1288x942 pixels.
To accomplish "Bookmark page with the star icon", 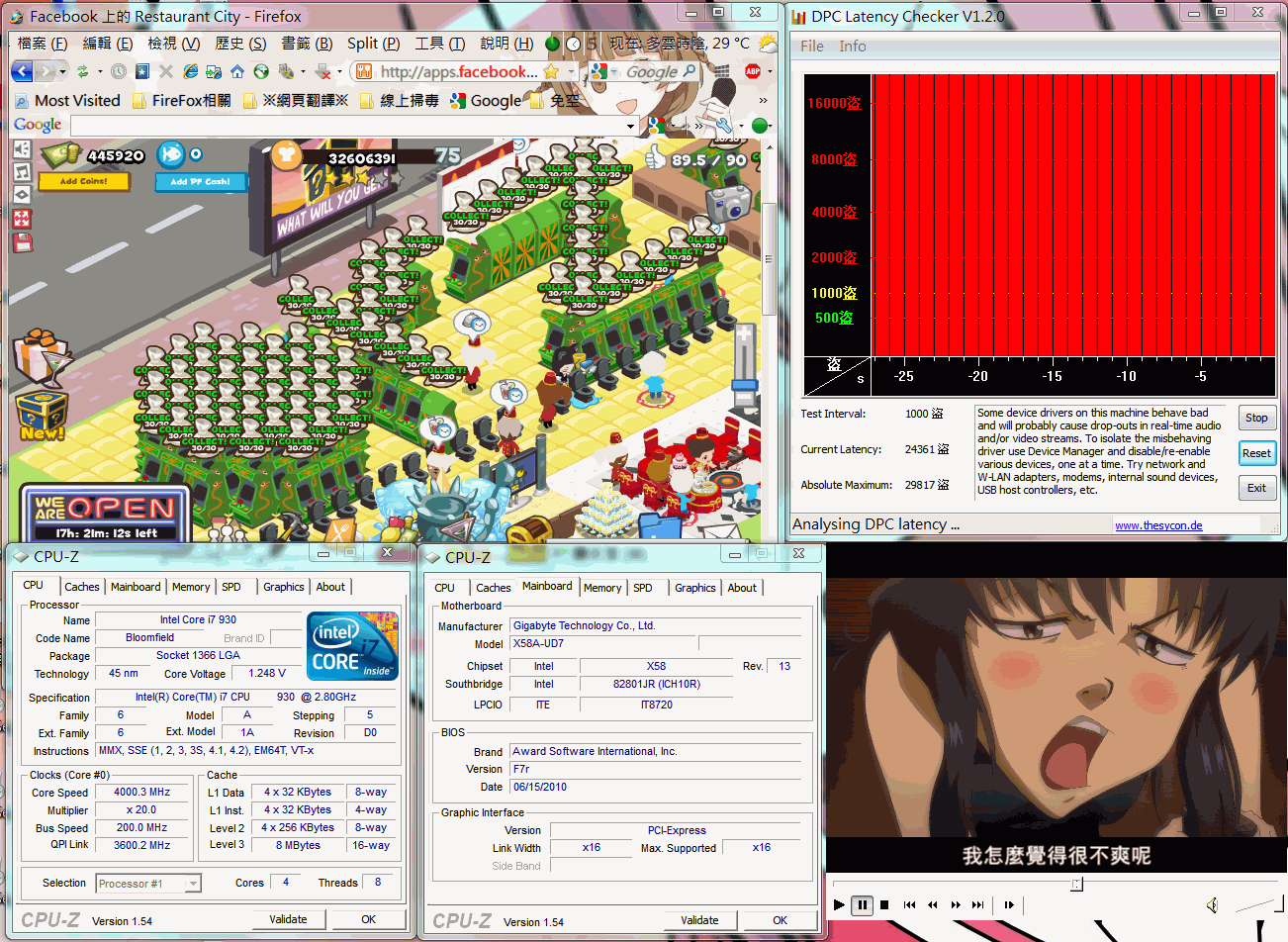I will tap(551, 71).
